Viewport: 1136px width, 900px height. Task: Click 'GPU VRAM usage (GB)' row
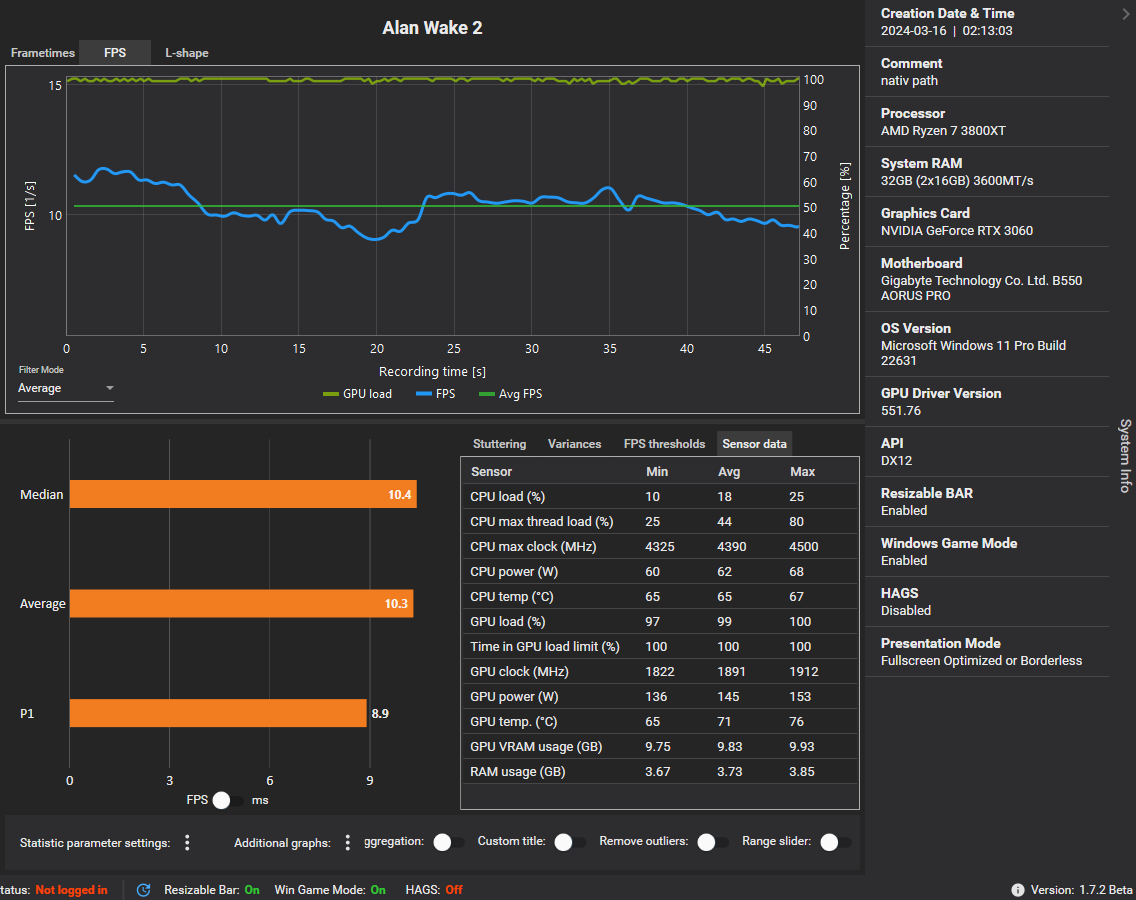(659, 746)
